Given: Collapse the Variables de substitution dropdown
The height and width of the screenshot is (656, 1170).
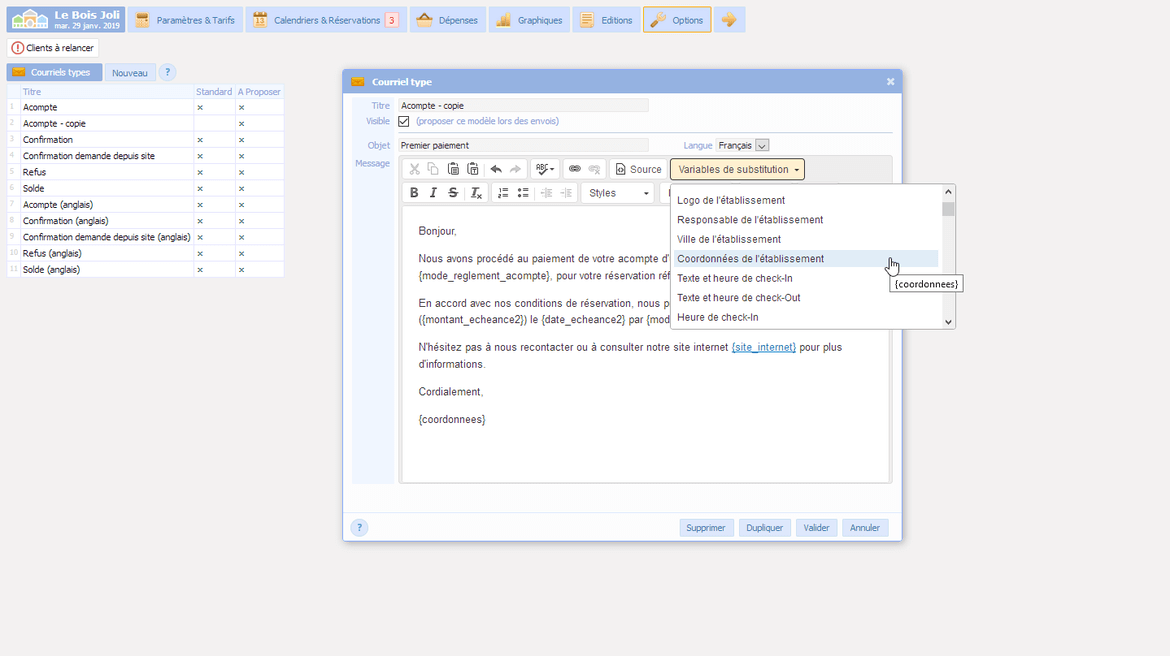Looking at the screenshot, I should (x=737, y=169).
